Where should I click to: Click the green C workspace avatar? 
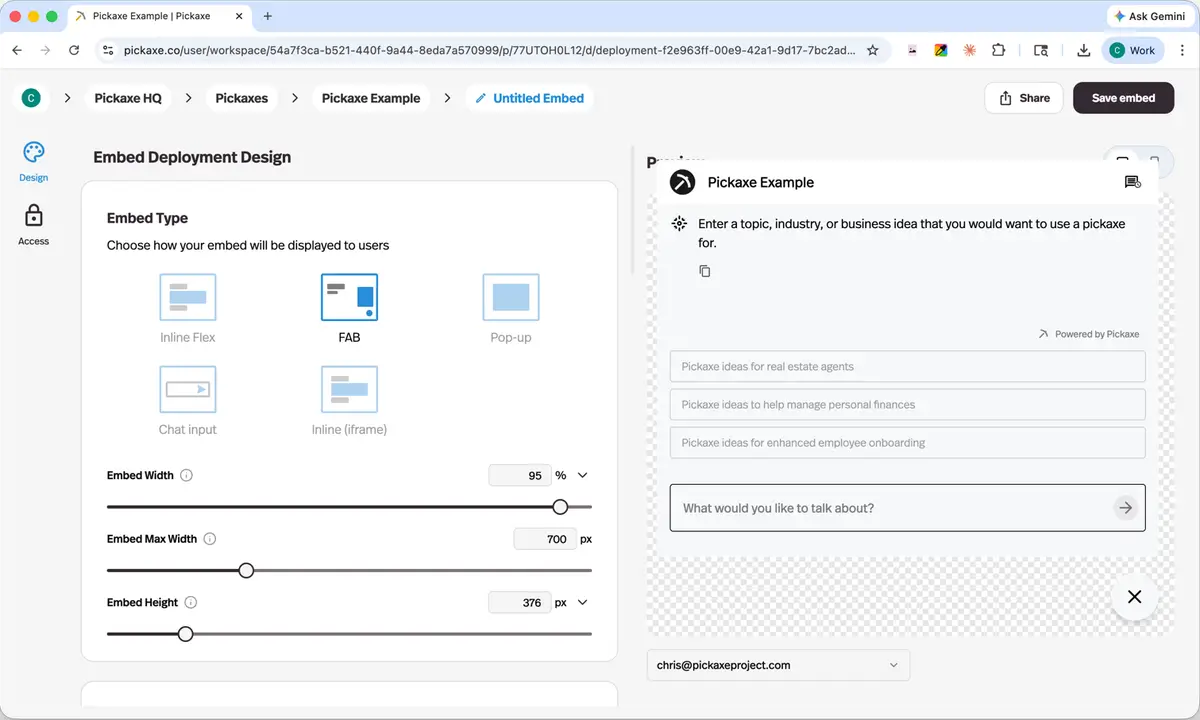pyautogui.click(x=31, y=98)
